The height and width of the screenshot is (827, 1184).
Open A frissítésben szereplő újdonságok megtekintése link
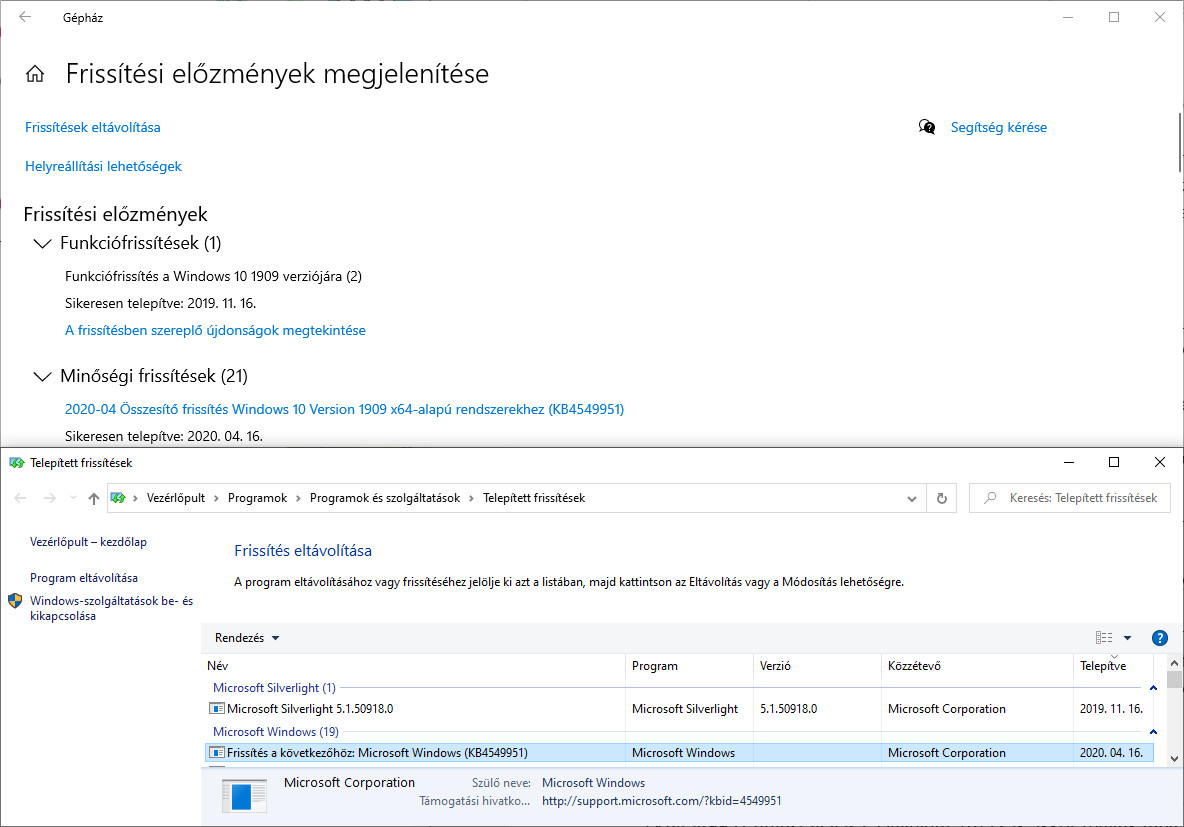point(215,330)
